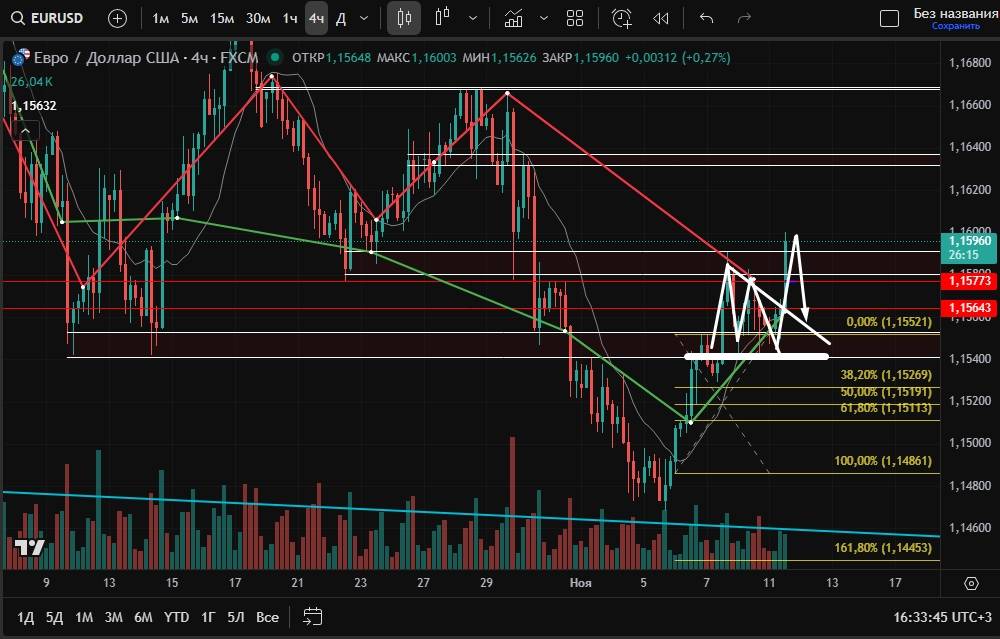This screenshot has width=1000, height=639.
Task: Open the price scale settings gear
Action: (x=971, y=583)
